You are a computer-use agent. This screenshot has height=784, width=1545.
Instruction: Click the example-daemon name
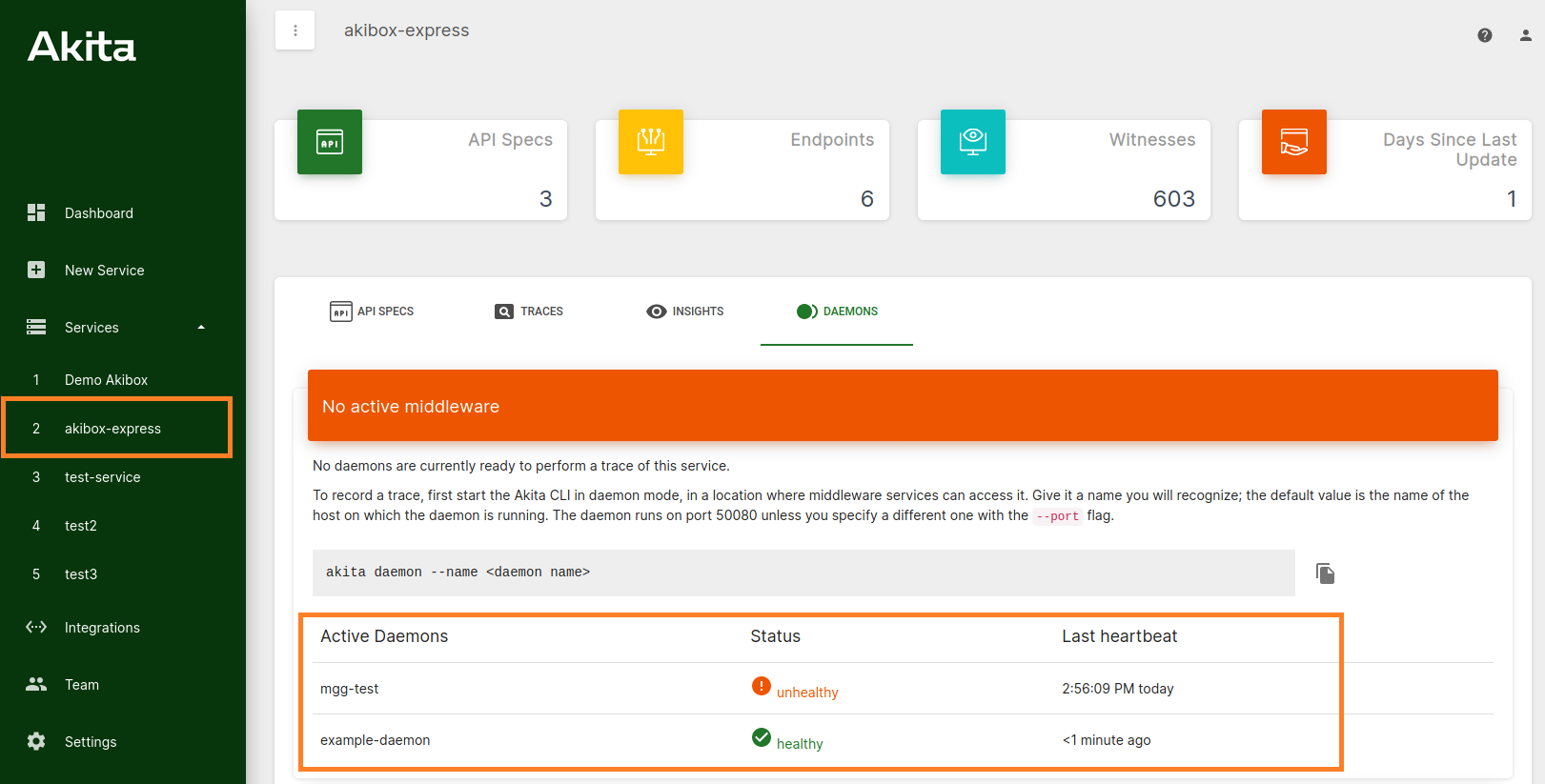tap(375, 740)
